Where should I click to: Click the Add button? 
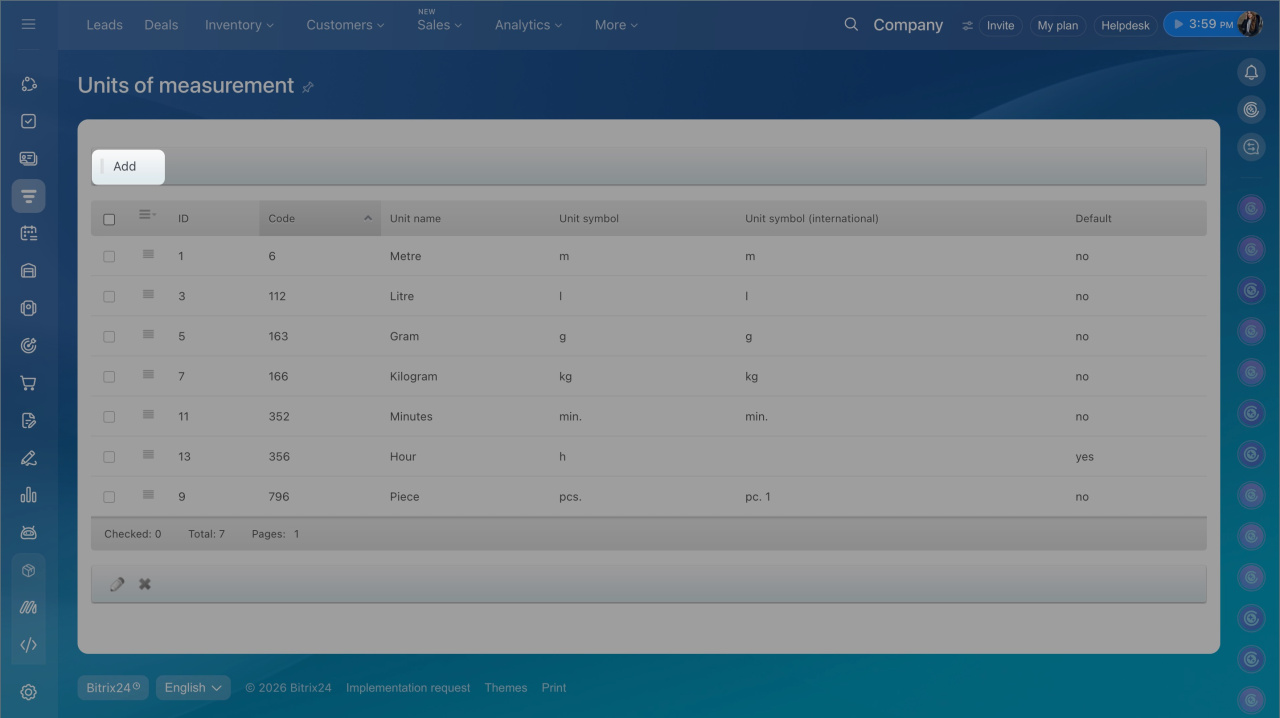point(127,167)
